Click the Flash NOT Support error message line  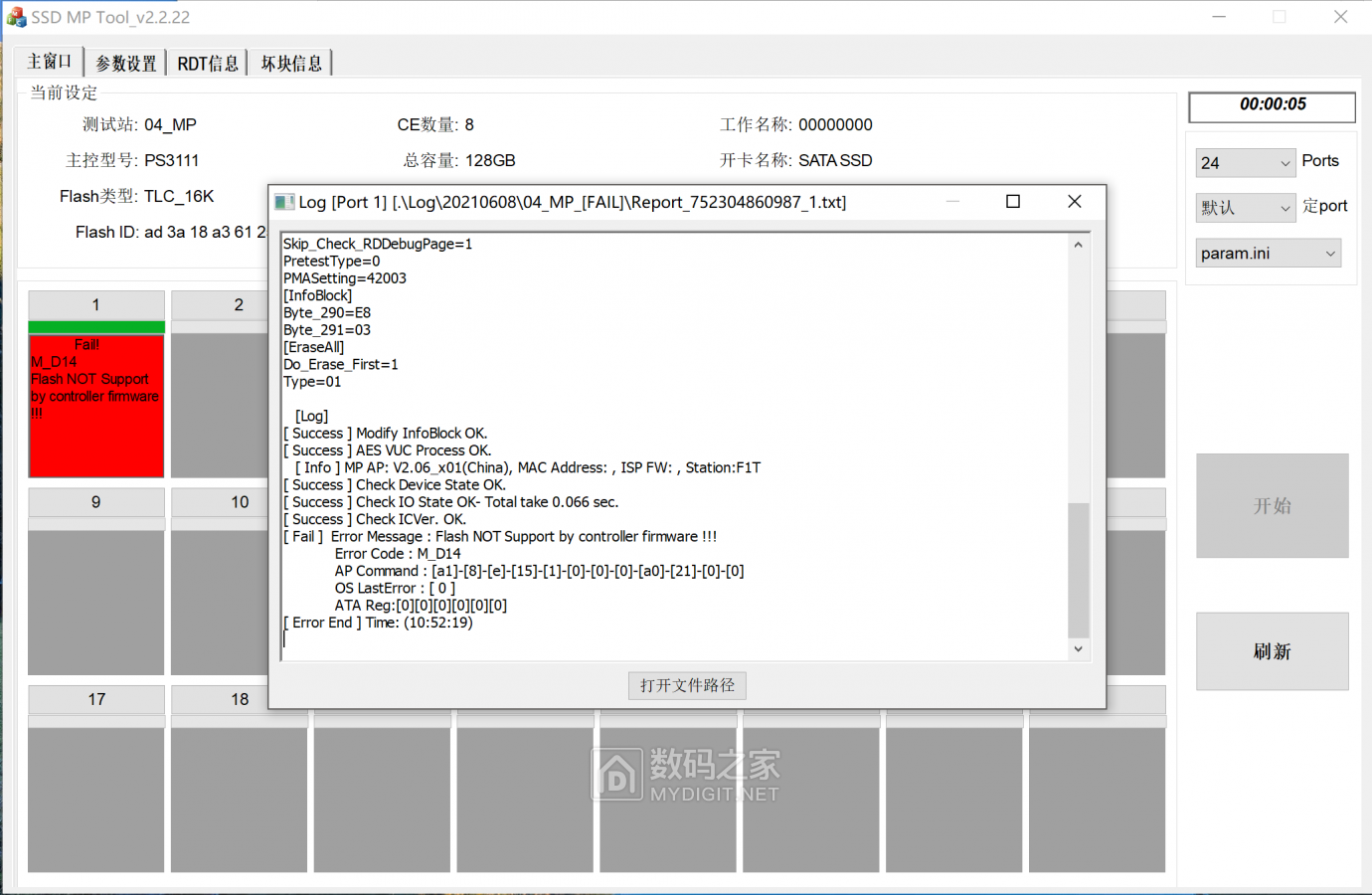[500, 537]
